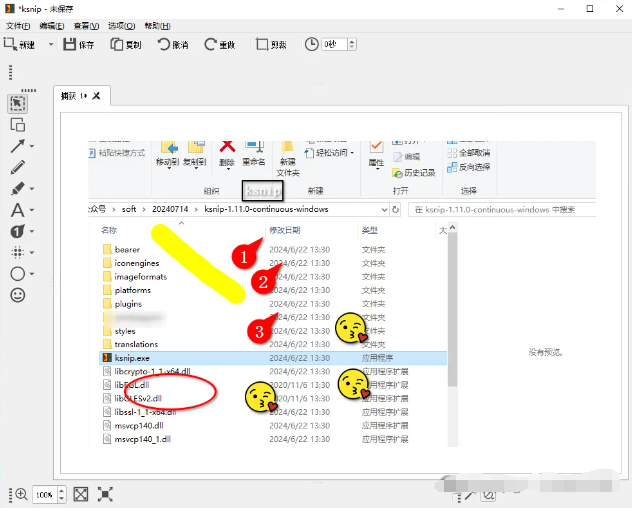This screenshot has width=632, height=508.
Task: Click the 修改日期 column header in the capture
Action: (x=285, y=230)
